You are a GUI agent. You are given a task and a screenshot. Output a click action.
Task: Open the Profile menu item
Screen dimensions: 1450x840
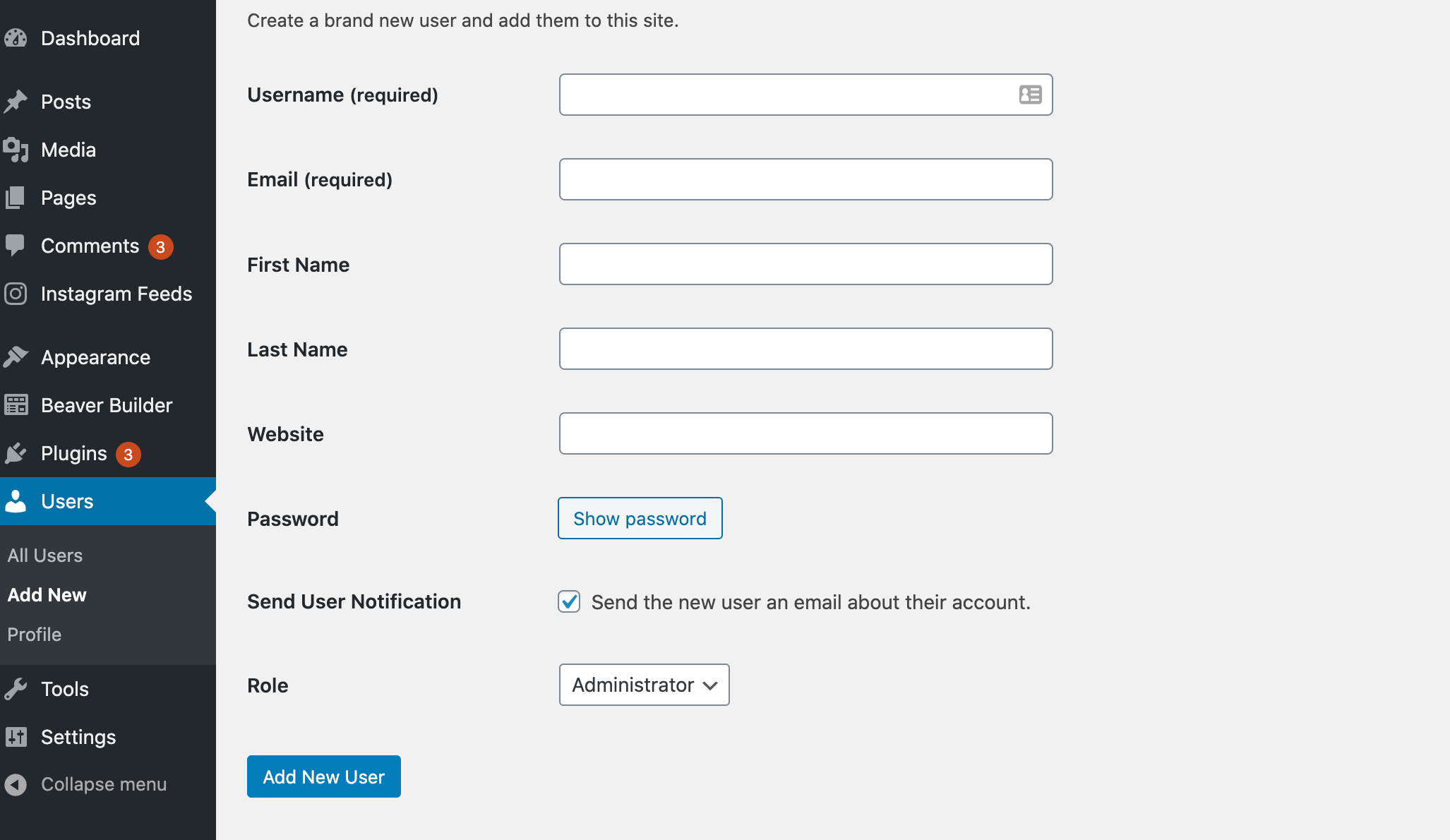click(x=35, y=633)
